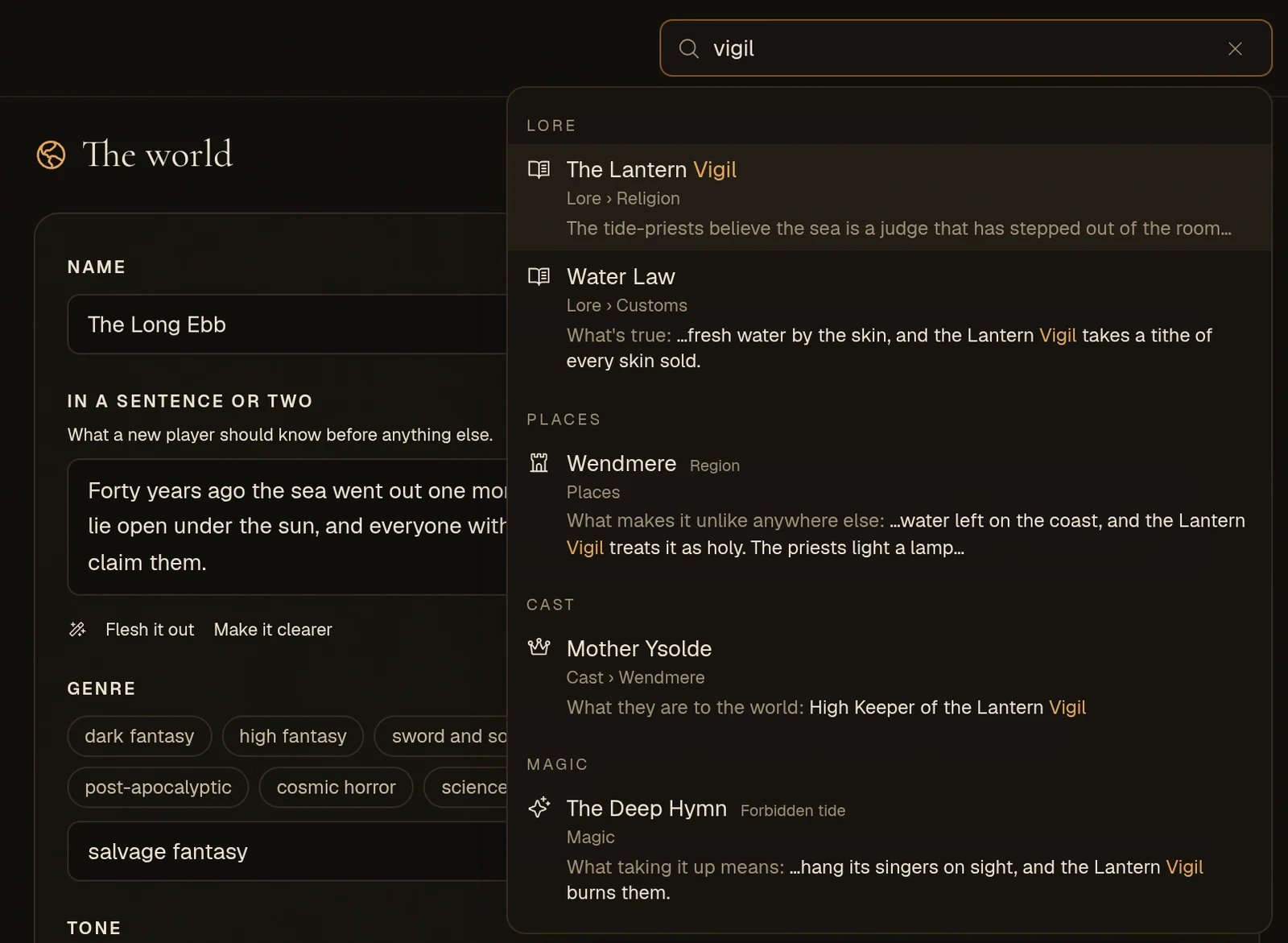Image resolution: width=1288 pixels, height=943 pixels.
Task: Click the sparkle icon beside The Deep Hymn
Action: pos(539,807)
